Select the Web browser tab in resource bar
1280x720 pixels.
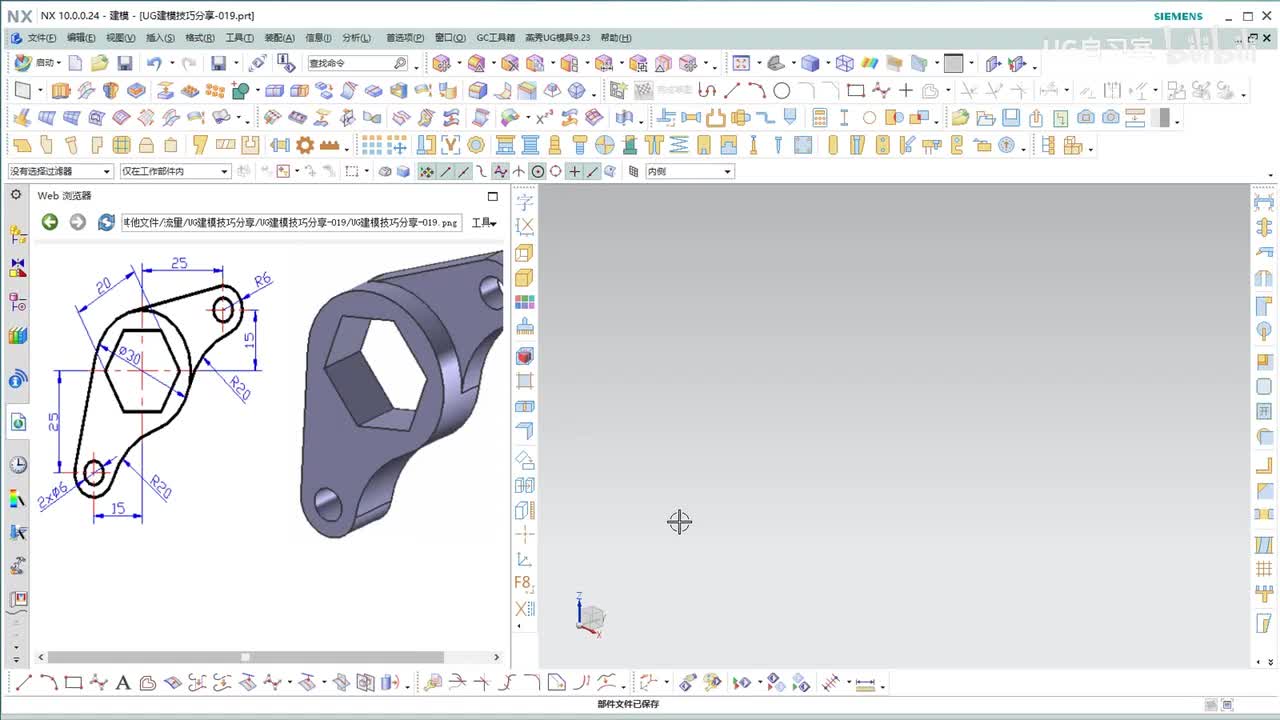click(18, 423)
